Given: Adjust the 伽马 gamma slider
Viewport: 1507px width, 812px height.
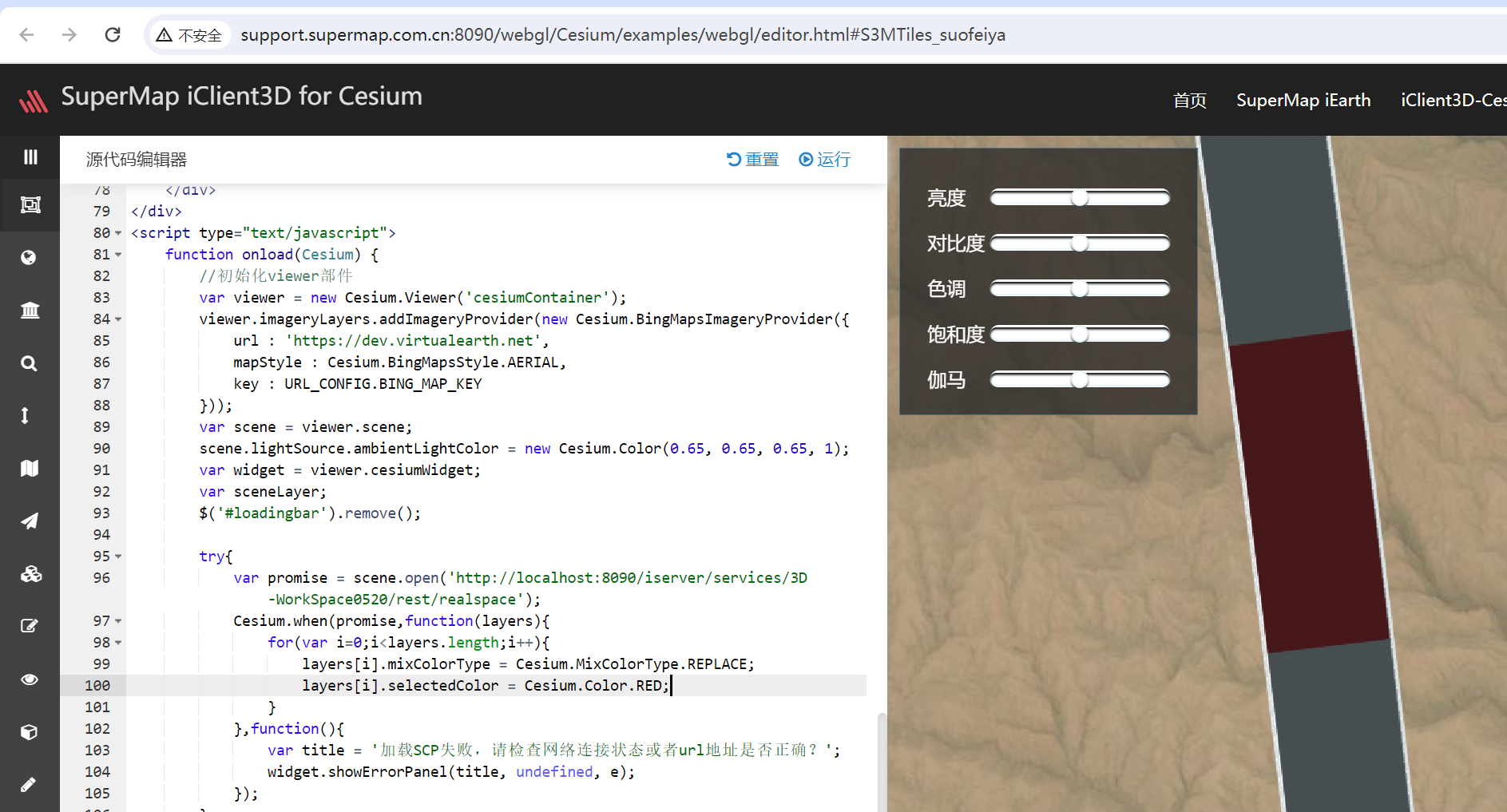Looking at the screenshot, I should [x=1080, y=379].
